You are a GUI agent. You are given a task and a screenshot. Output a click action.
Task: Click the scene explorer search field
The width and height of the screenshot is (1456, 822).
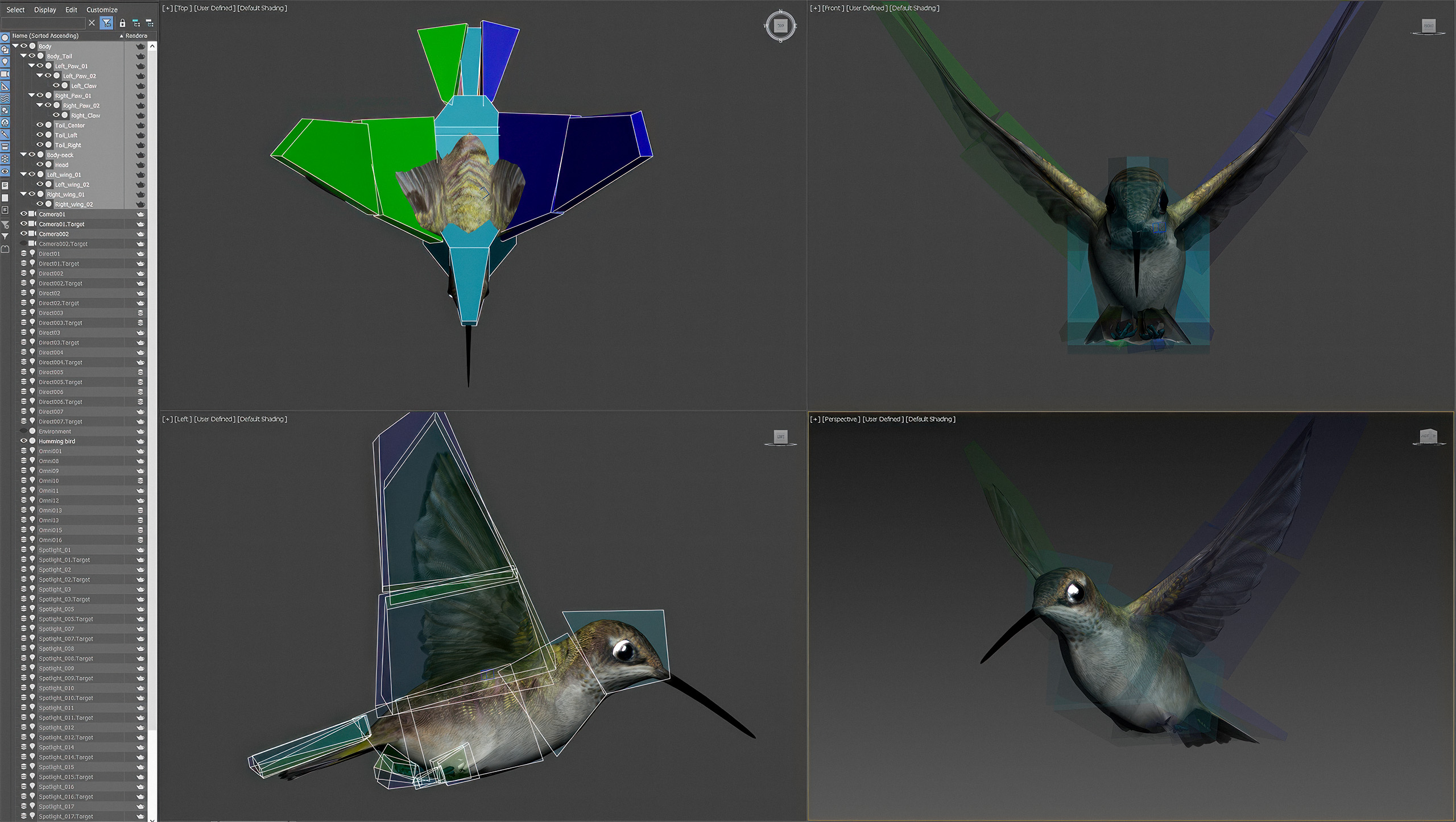pos(43,23)
